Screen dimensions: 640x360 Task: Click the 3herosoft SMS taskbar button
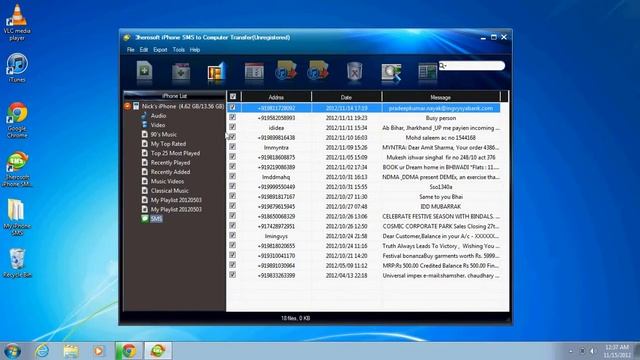(x=158, y=351)
